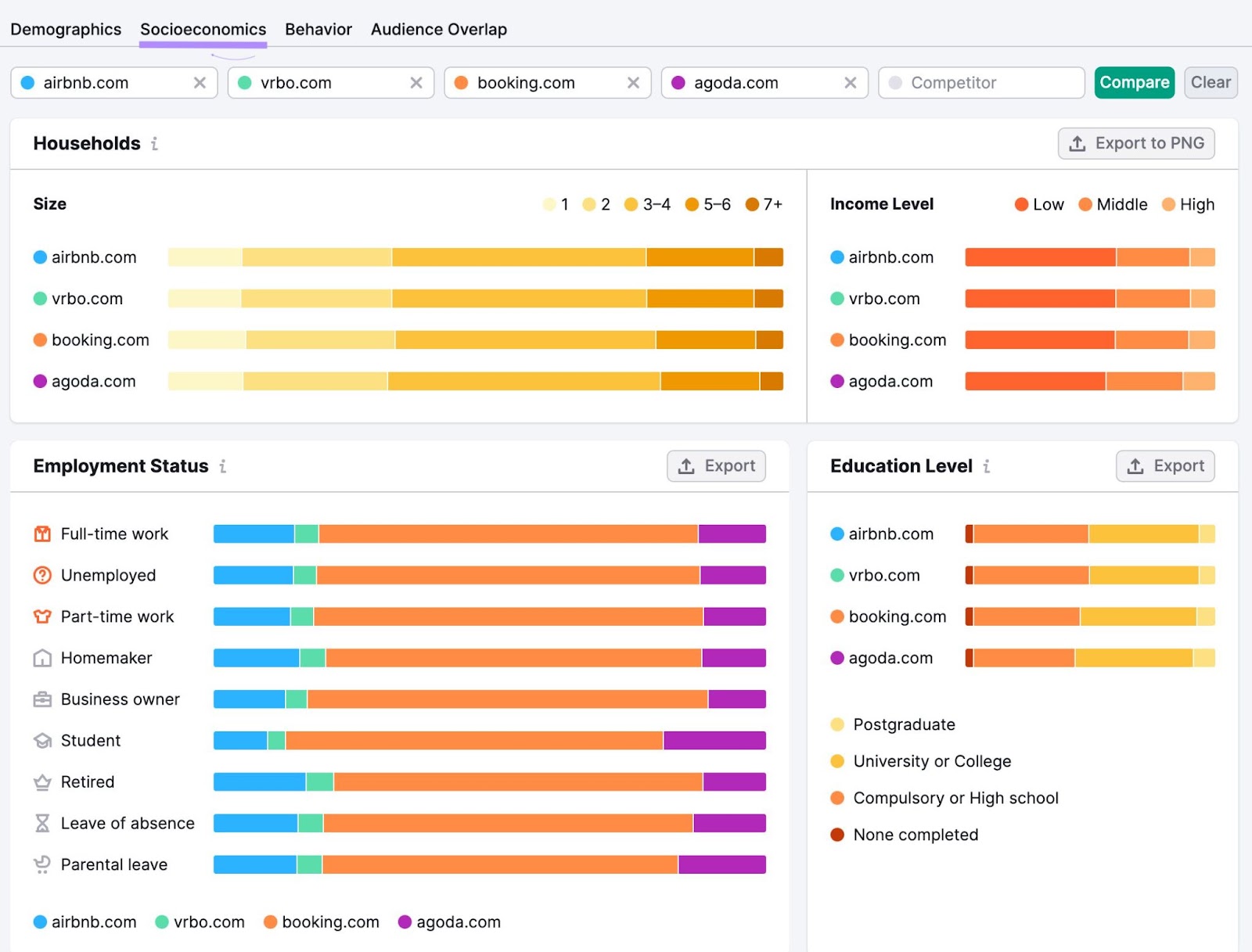
Task: Click Export to PNG in Households panel
Action: [1136, 143]
